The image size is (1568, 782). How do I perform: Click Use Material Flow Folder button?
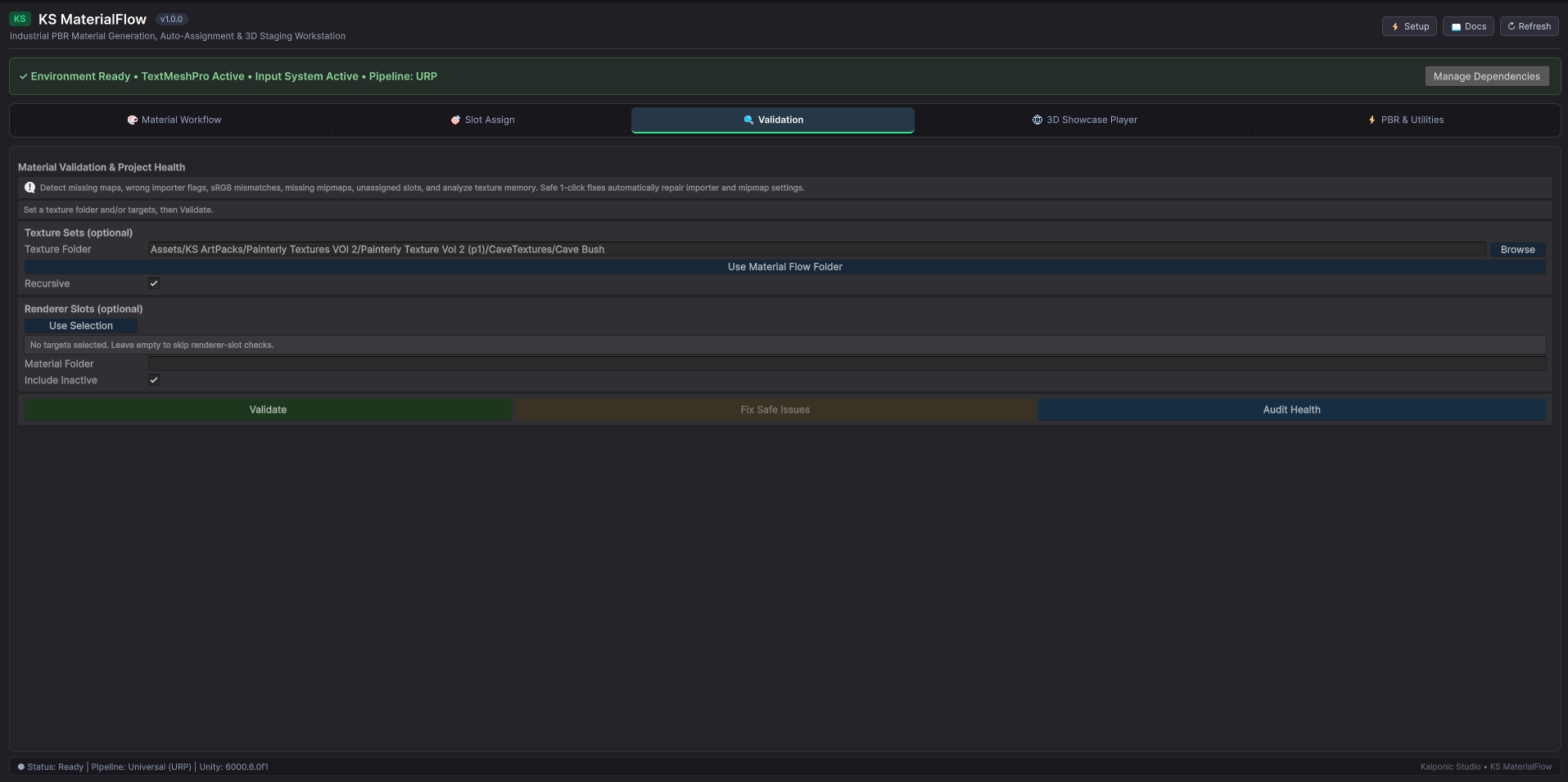point(785,267)
